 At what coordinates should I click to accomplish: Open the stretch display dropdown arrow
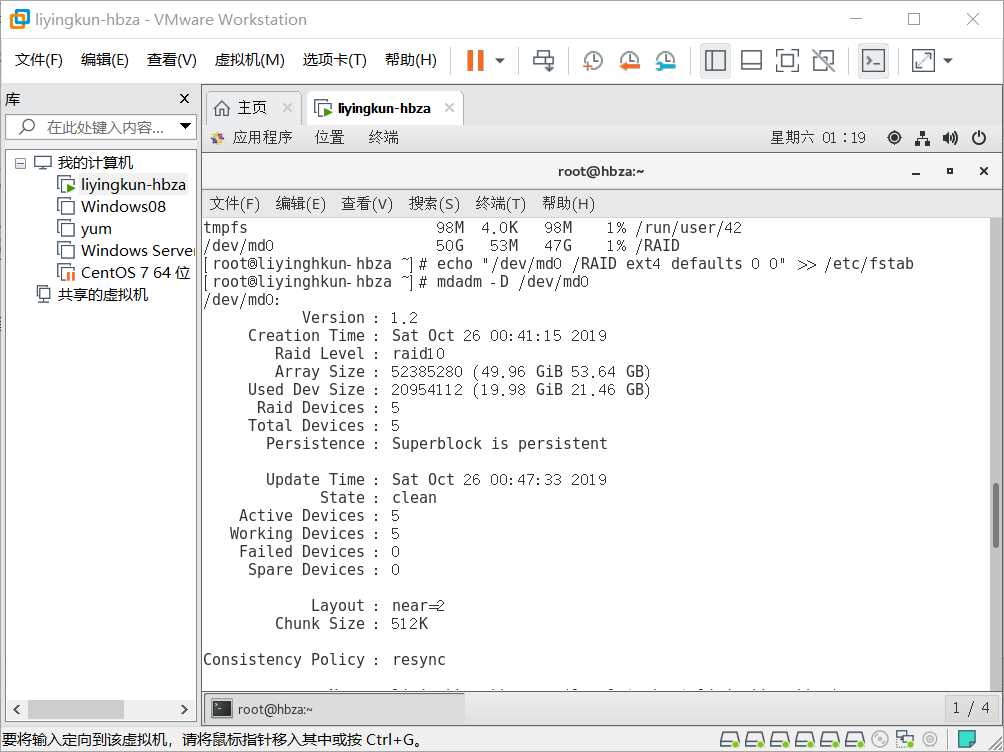[948, 61]
